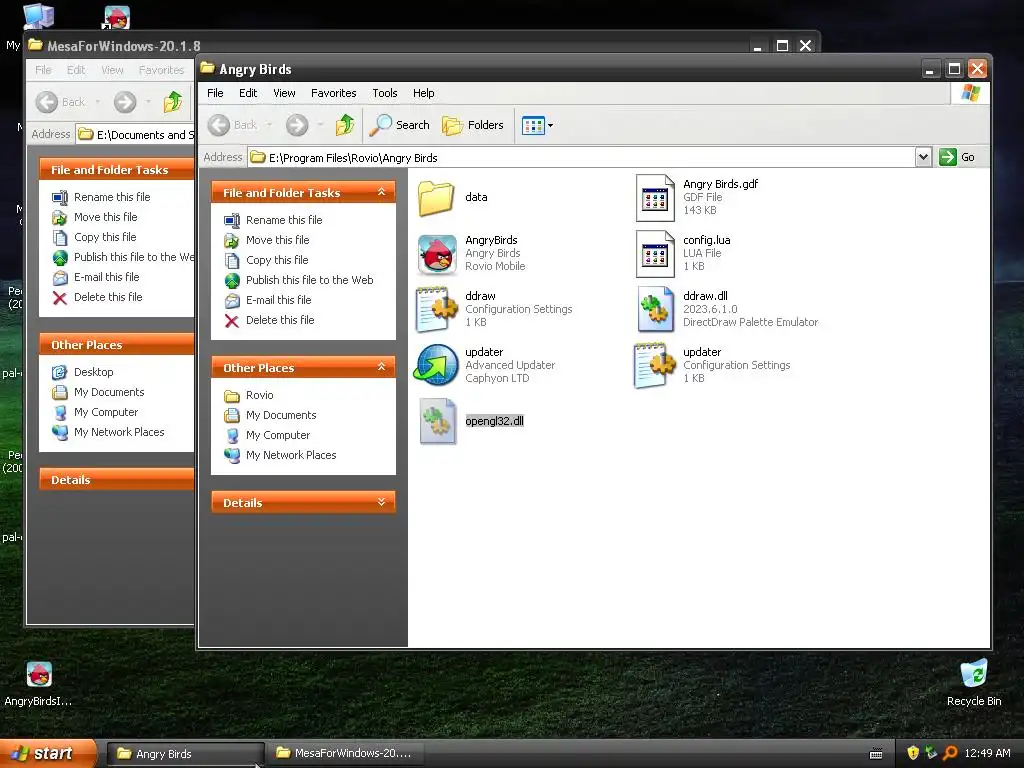1024x768 pixels.
Task: Switch to MesaForWindows taskbar button
Action: pos(345,754)
